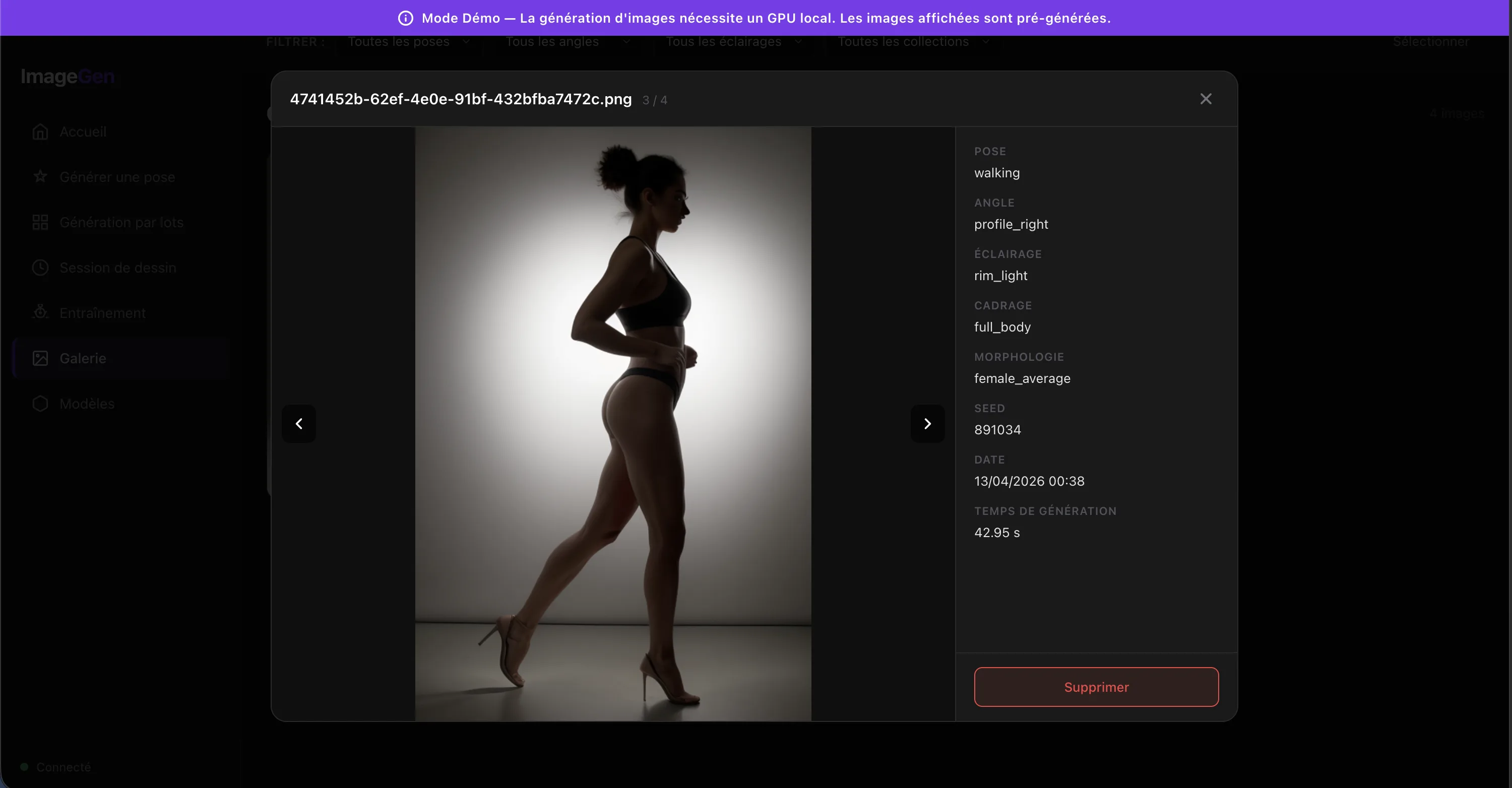Expand the Tous les angles filter
The height and width of the screenshot is (788, 1512).
568,42
